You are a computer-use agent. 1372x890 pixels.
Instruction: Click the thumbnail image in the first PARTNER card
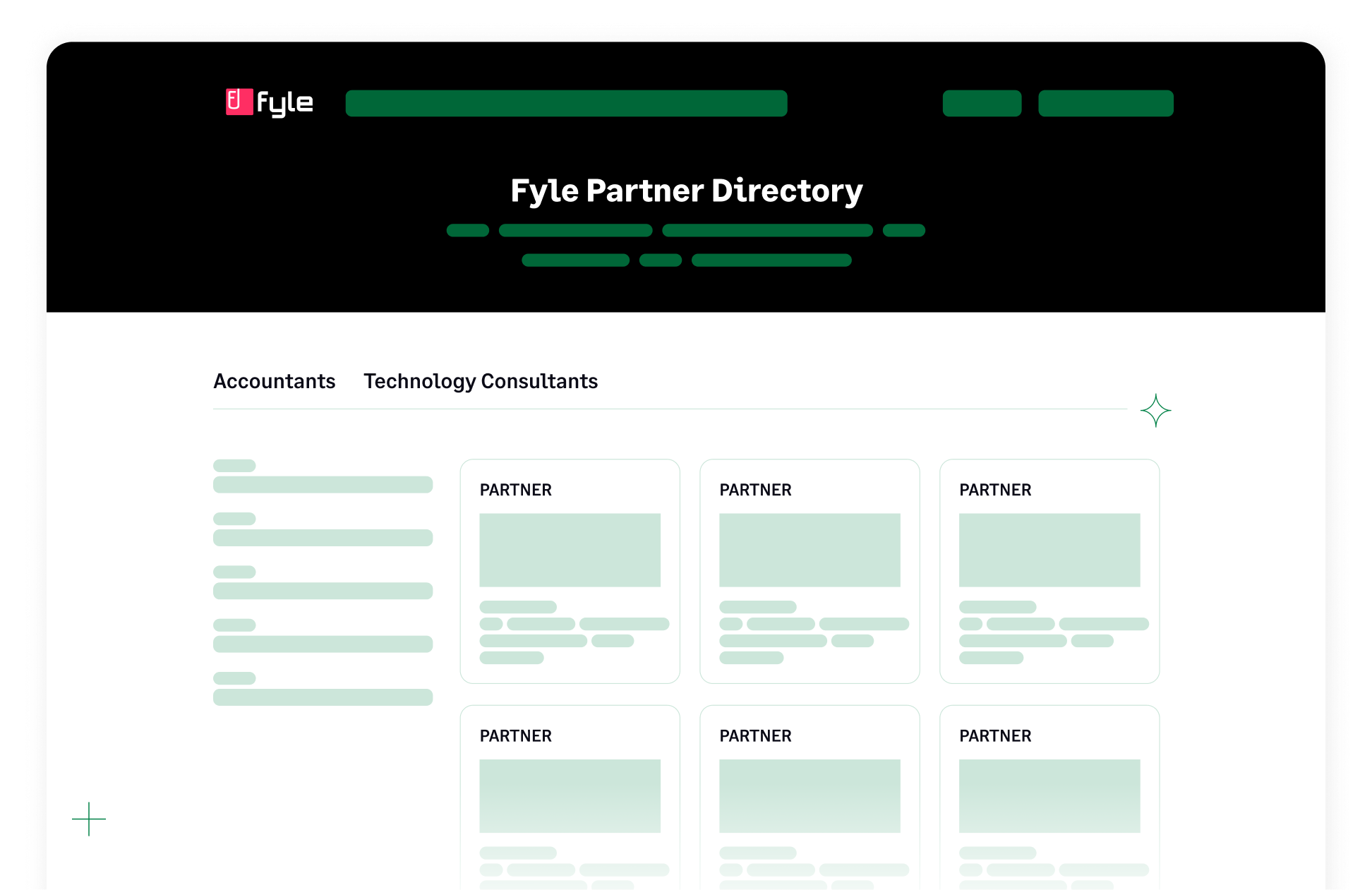[570, 550]
